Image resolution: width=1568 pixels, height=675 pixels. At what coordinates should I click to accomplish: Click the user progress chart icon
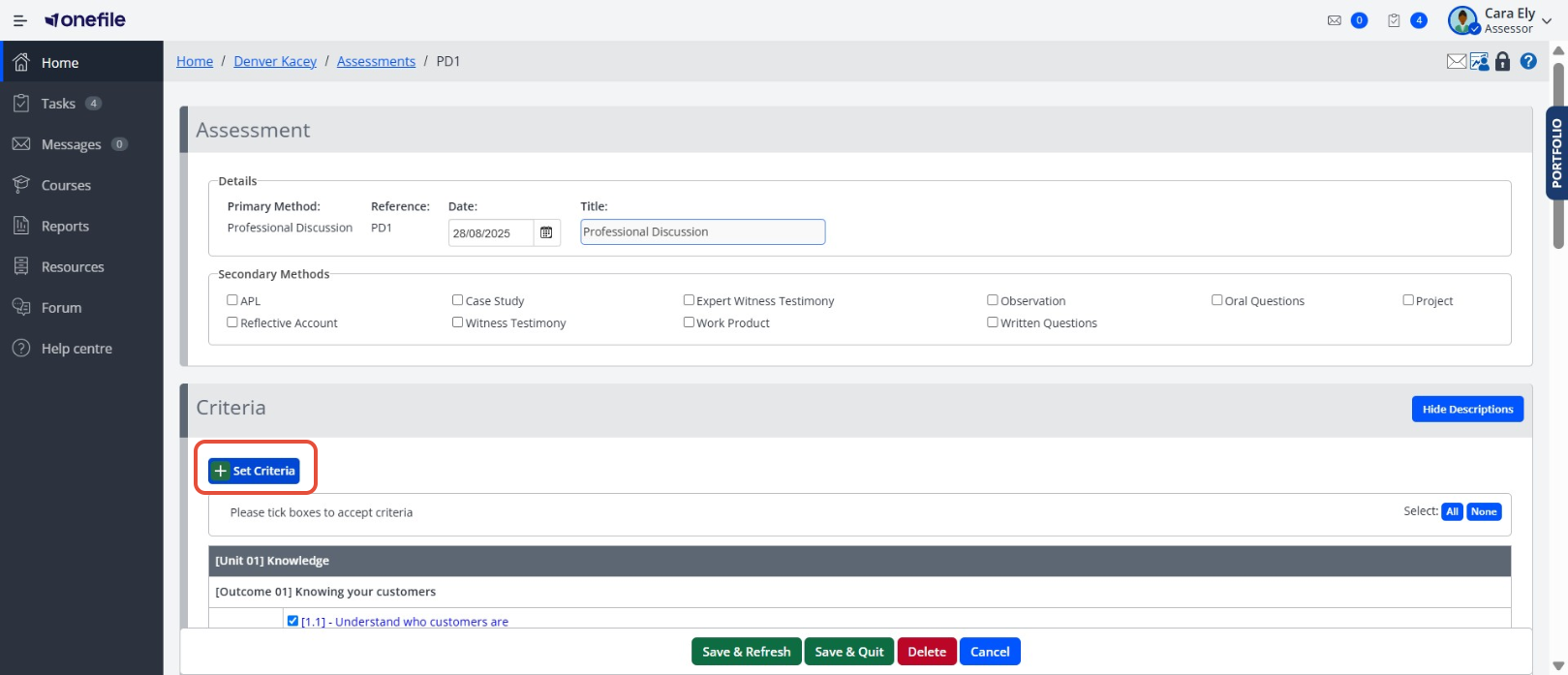tap(1479, 61)
